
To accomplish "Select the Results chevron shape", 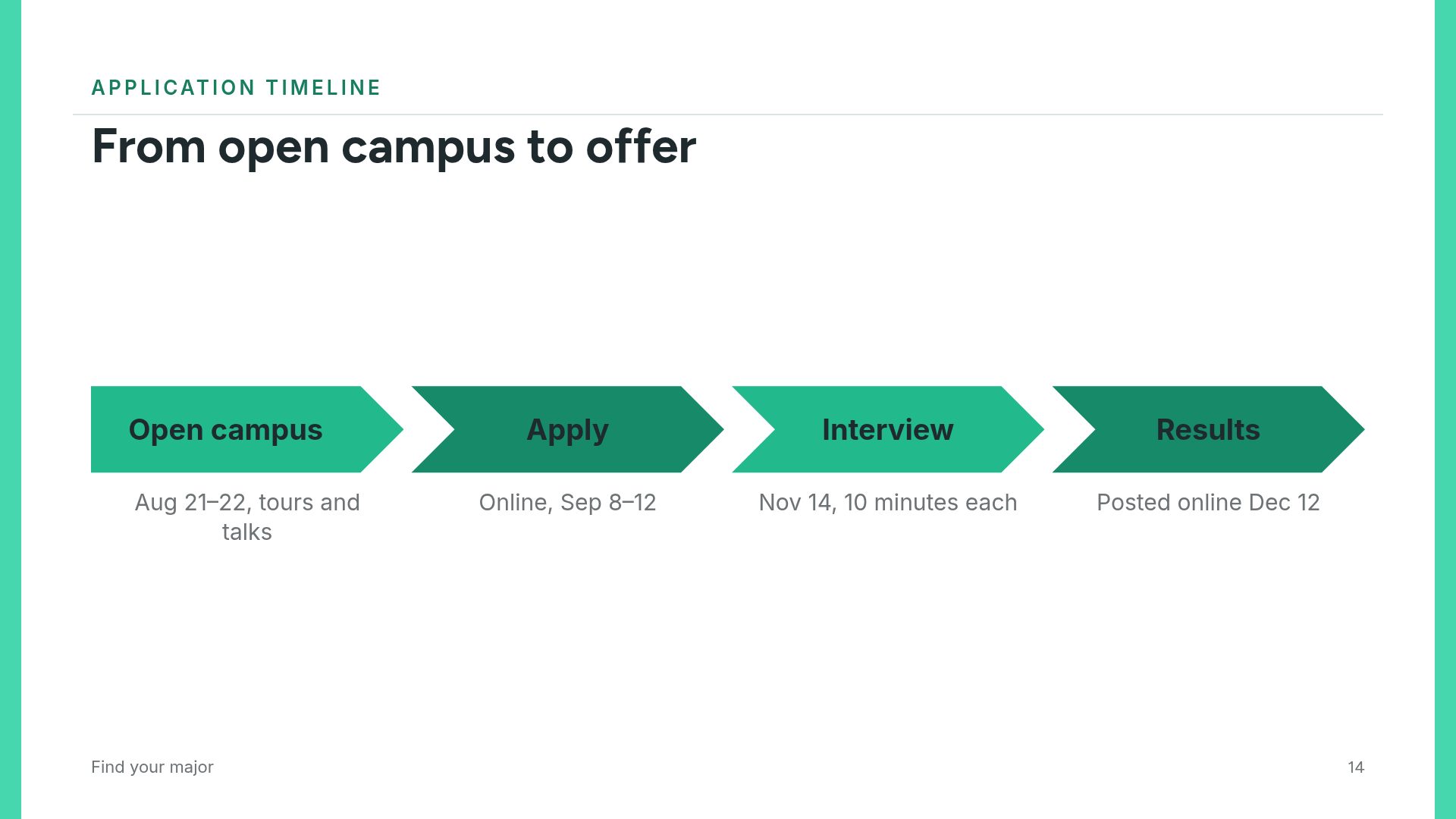I will [1209, 429].
